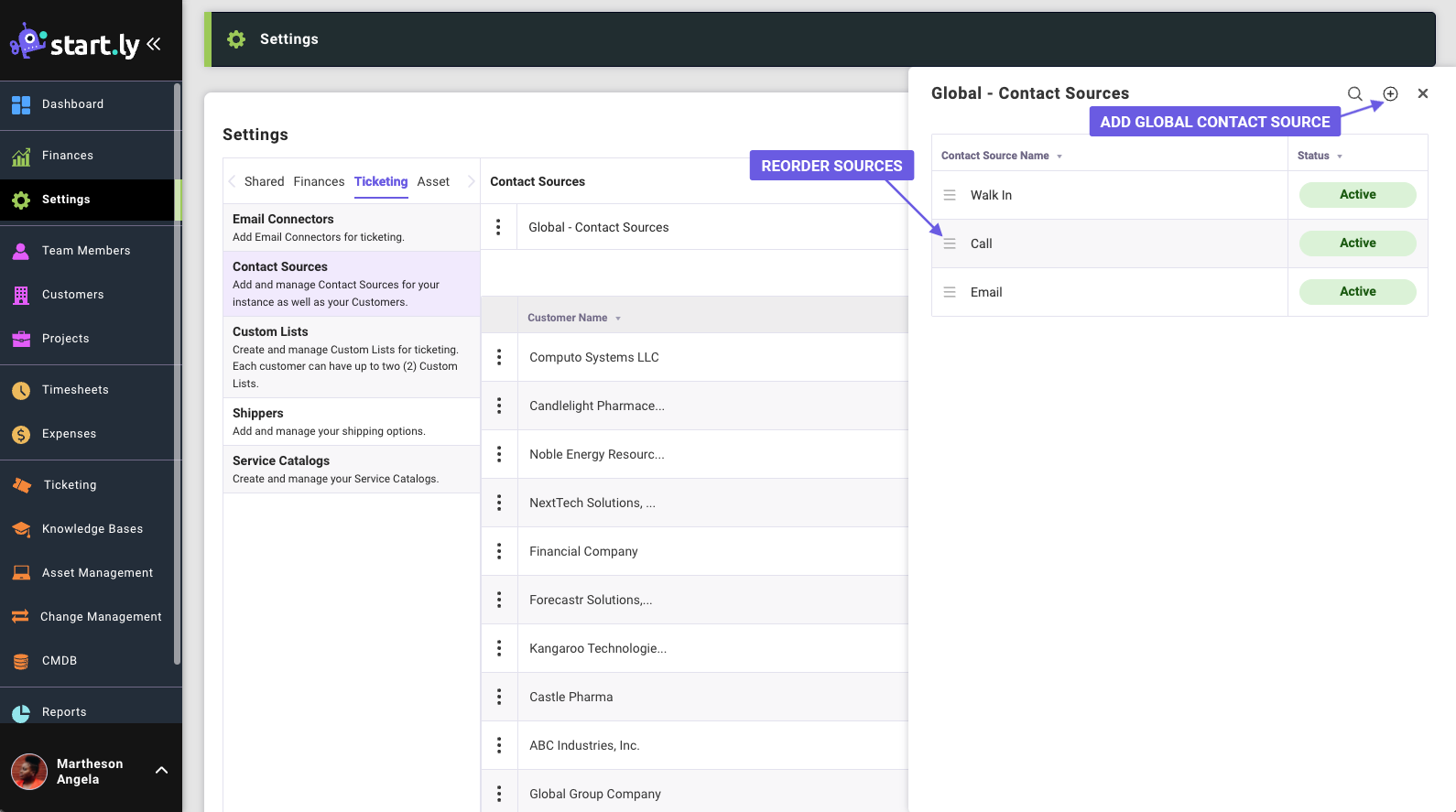Open the three-dot menu for Global - Contact Sources
1456x812 pixels.
tap(498, 227)
